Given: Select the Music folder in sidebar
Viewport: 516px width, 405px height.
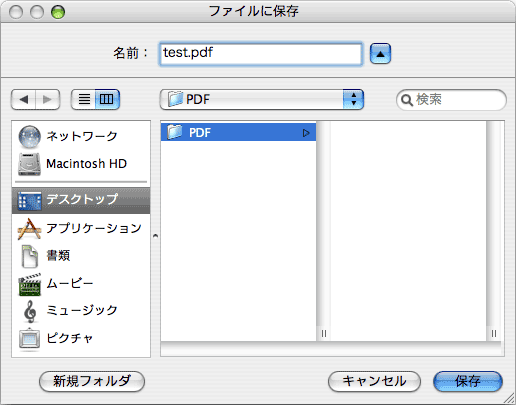Looking at the screenshot, I should (81, 311).
